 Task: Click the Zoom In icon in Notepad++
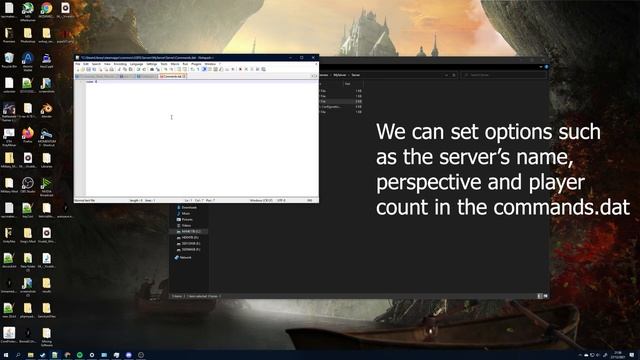[166, 69]
